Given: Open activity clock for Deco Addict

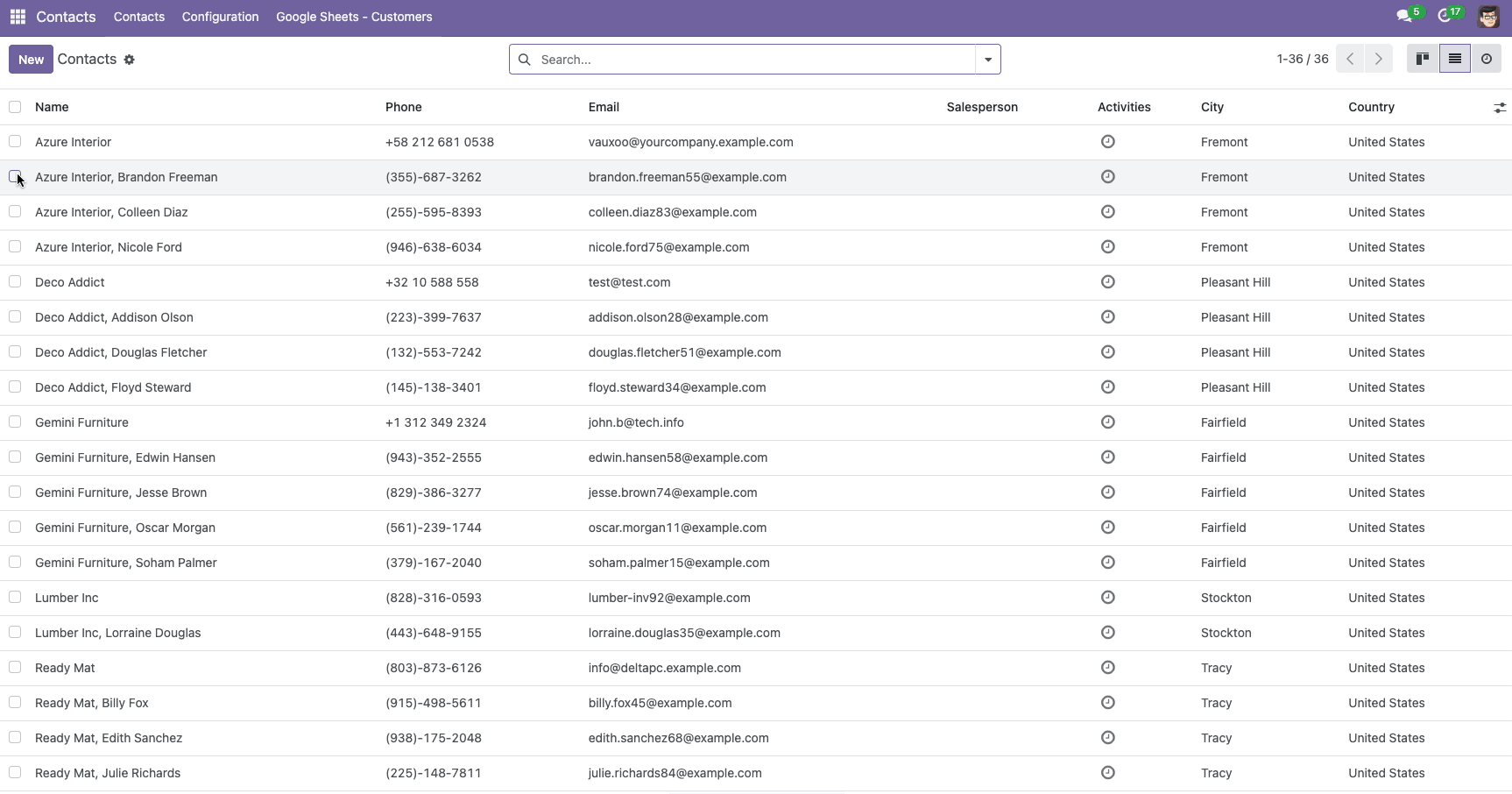Looking at the screenshot, I should (1108, 282).
